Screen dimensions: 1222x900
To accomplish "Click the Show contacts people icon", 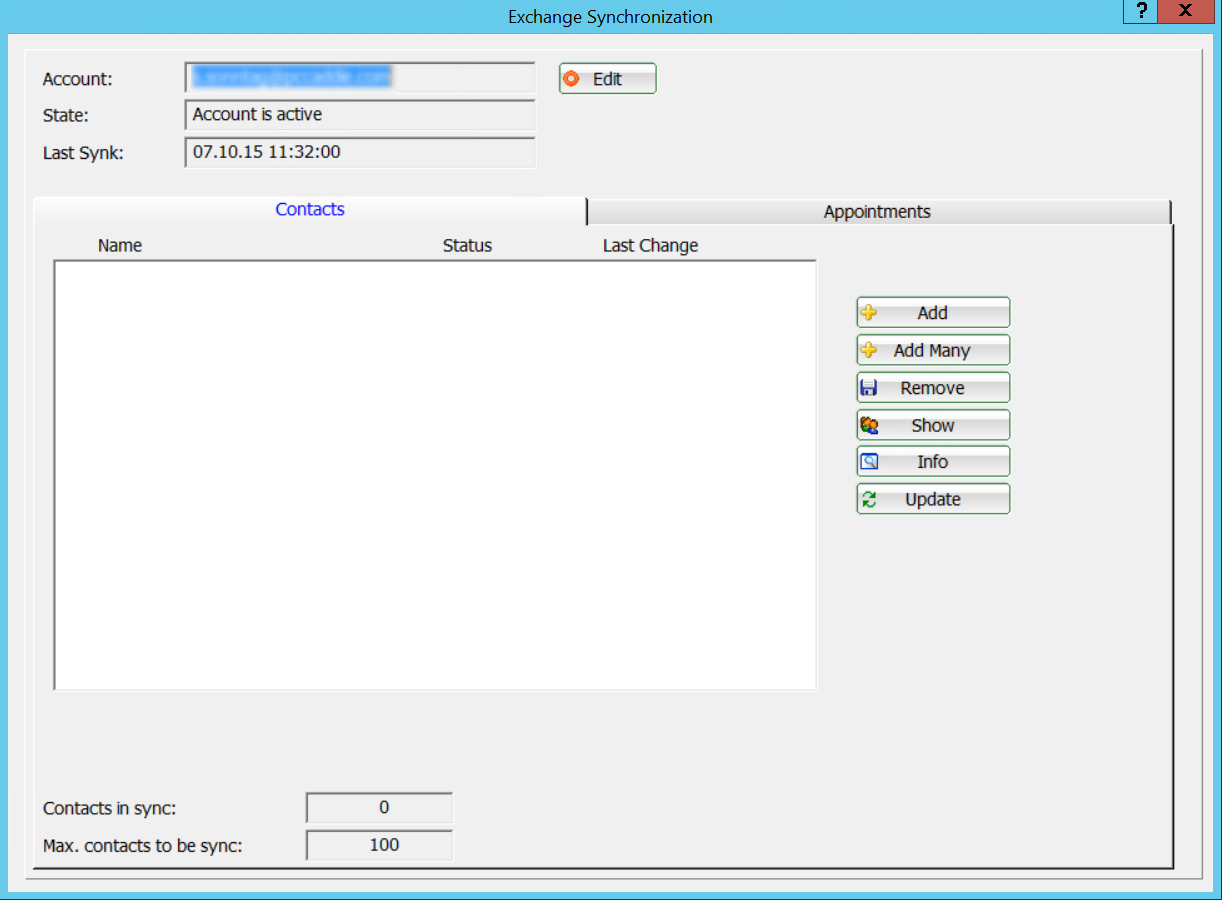I will coord(869,425).
